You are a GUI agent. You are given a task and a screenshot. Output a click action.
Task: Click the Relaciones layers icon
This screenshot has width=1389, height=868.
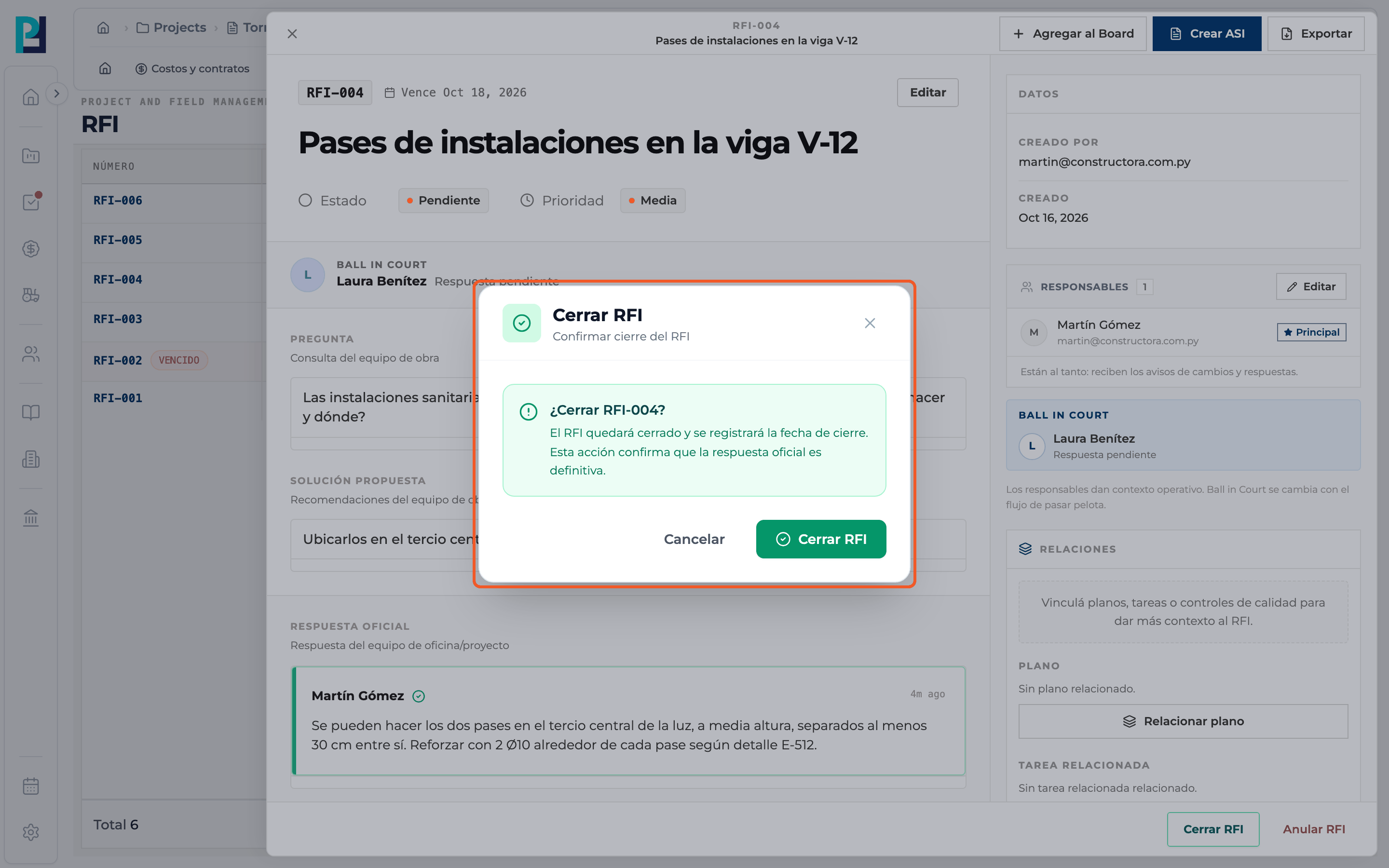coord(1025,549)
